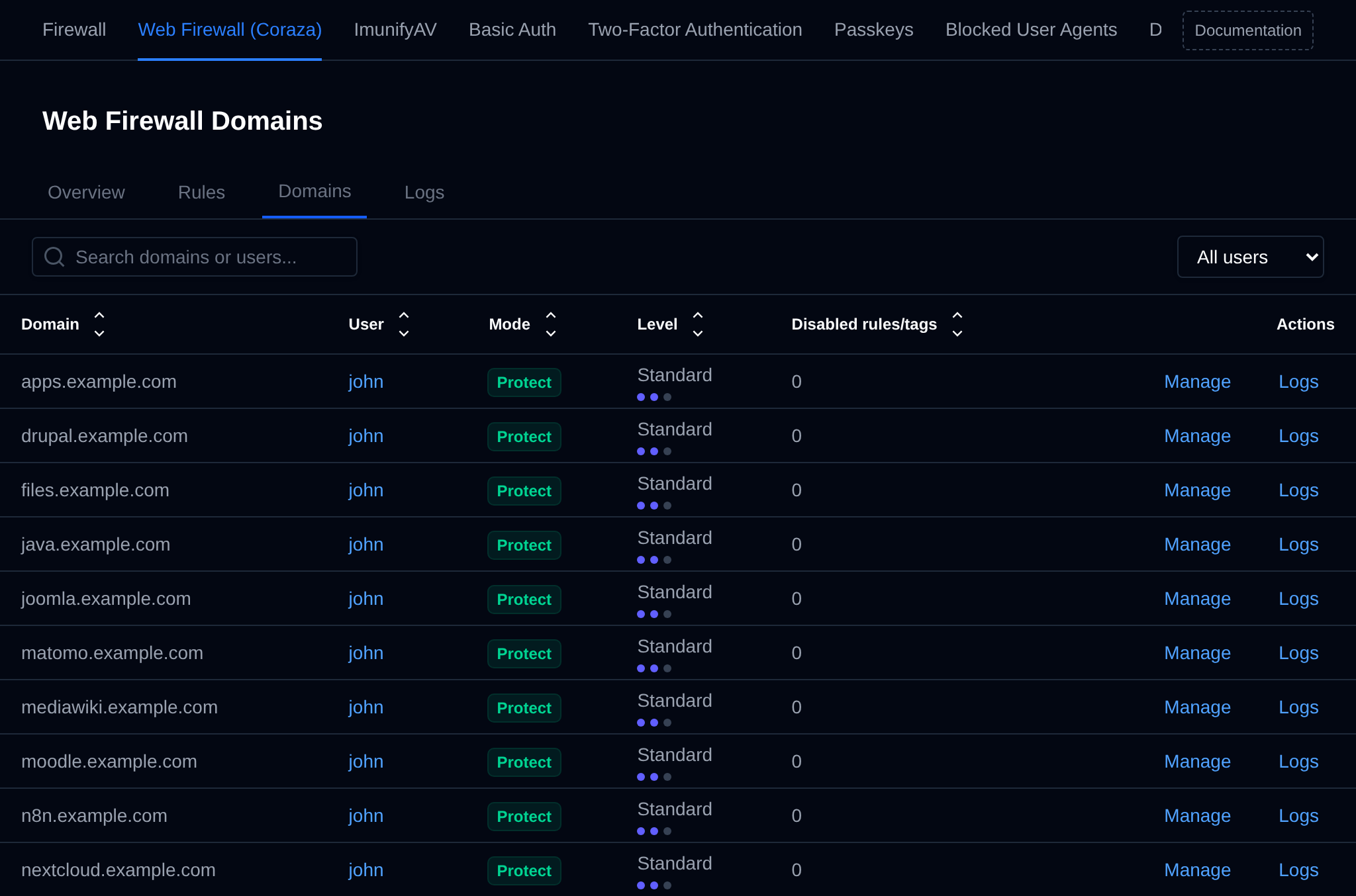Manage joomla.example.com domain
This screenshot has width=1356, height=896.
[x=1197, y=599]
